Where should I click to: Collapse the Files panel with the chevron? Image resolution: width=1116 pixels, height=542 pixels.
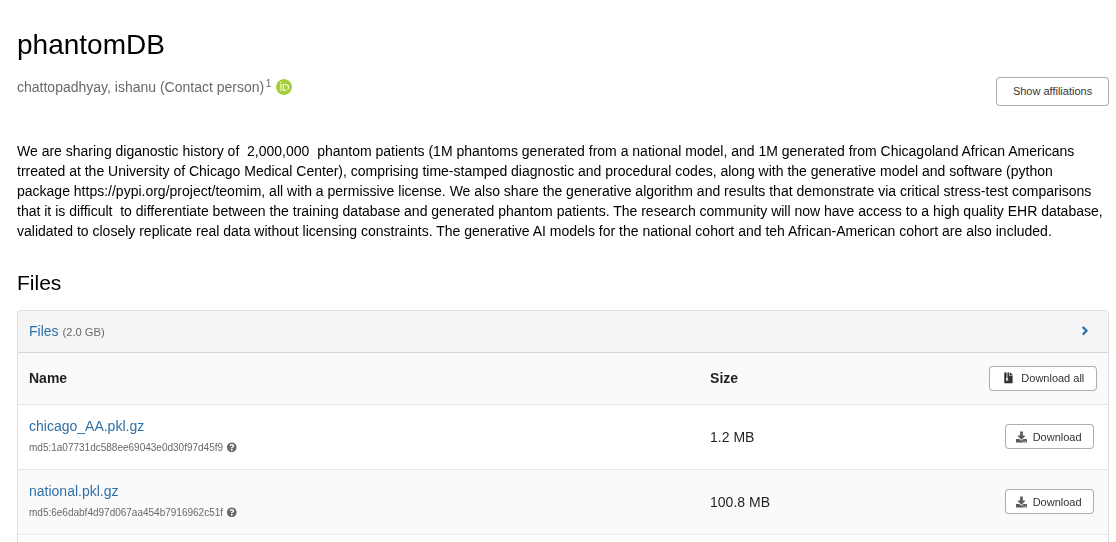click(x=1084, y=331)
